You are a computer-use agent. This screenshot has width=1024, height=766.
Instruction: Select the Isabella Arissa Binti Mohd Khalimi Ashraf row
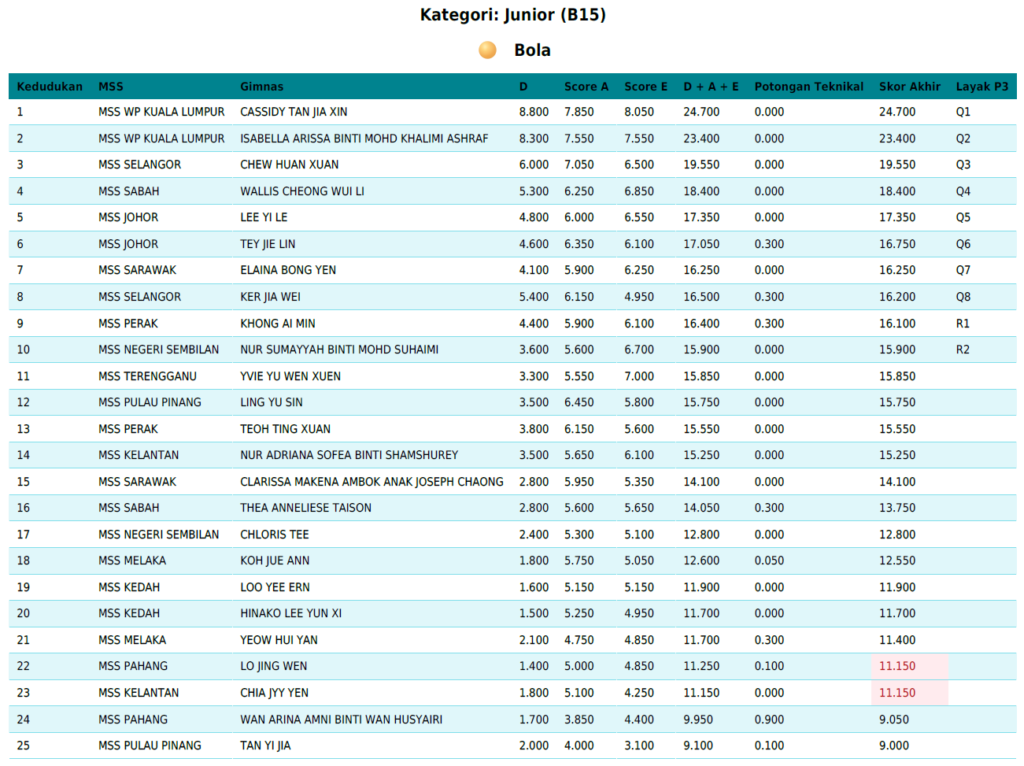pyautogui.click(x=364, y=139)
